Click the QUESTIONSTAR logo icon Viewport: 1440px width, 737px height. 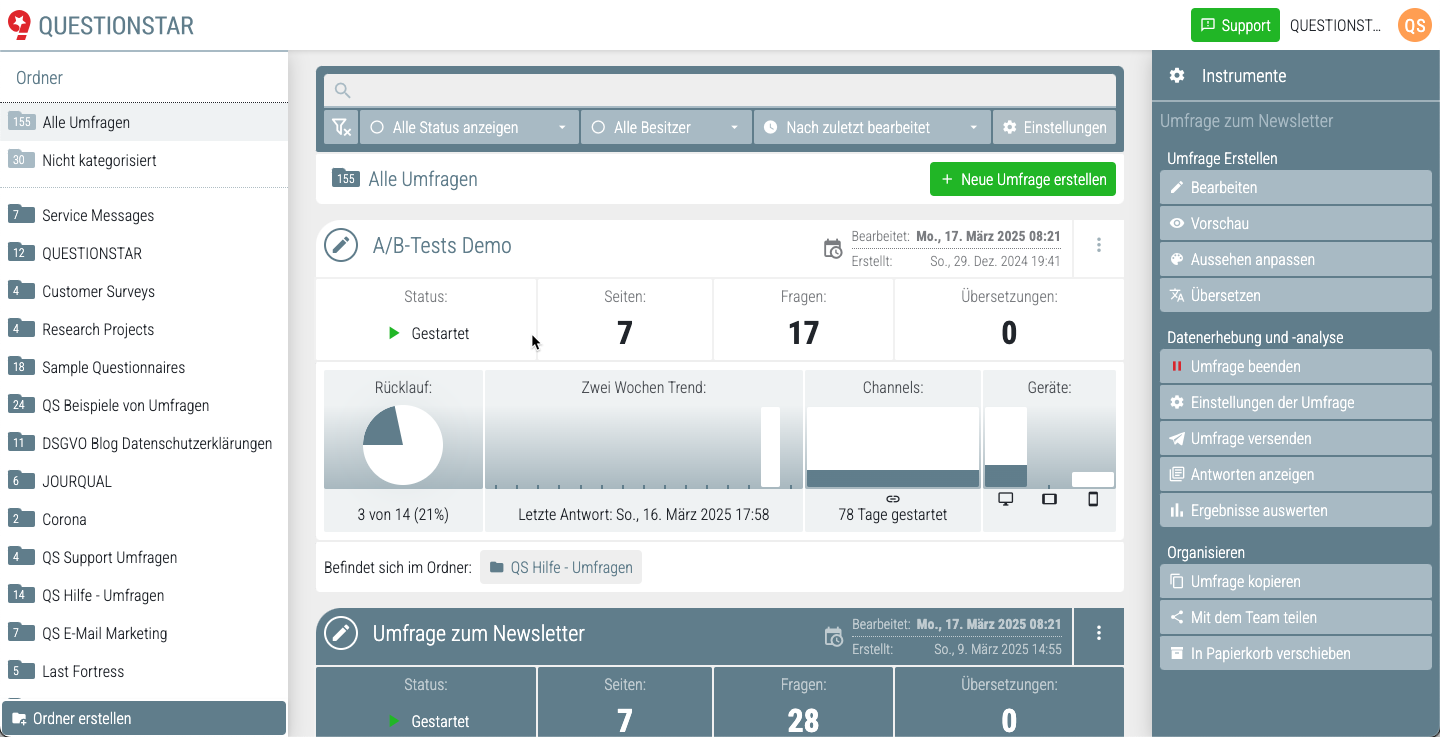(x=18, y=24)
